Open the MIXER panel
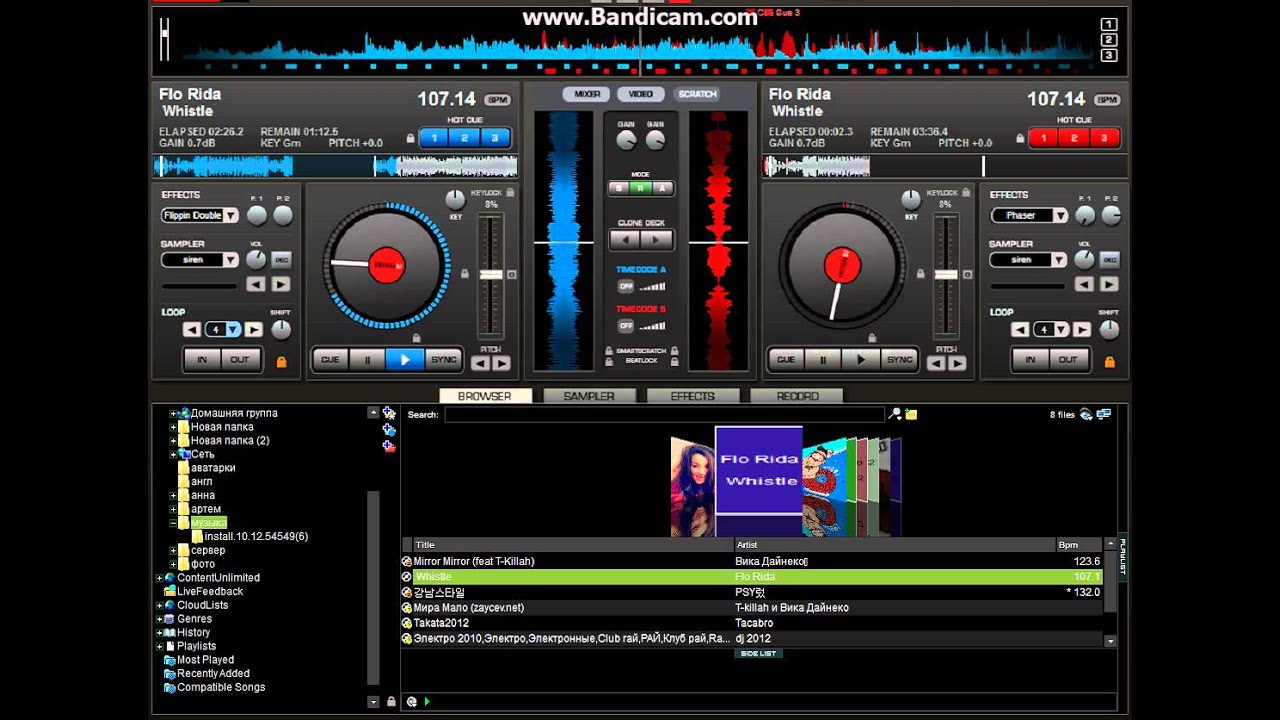The height and width of the screenshot is (720, 1280). [x=587, y=94]
